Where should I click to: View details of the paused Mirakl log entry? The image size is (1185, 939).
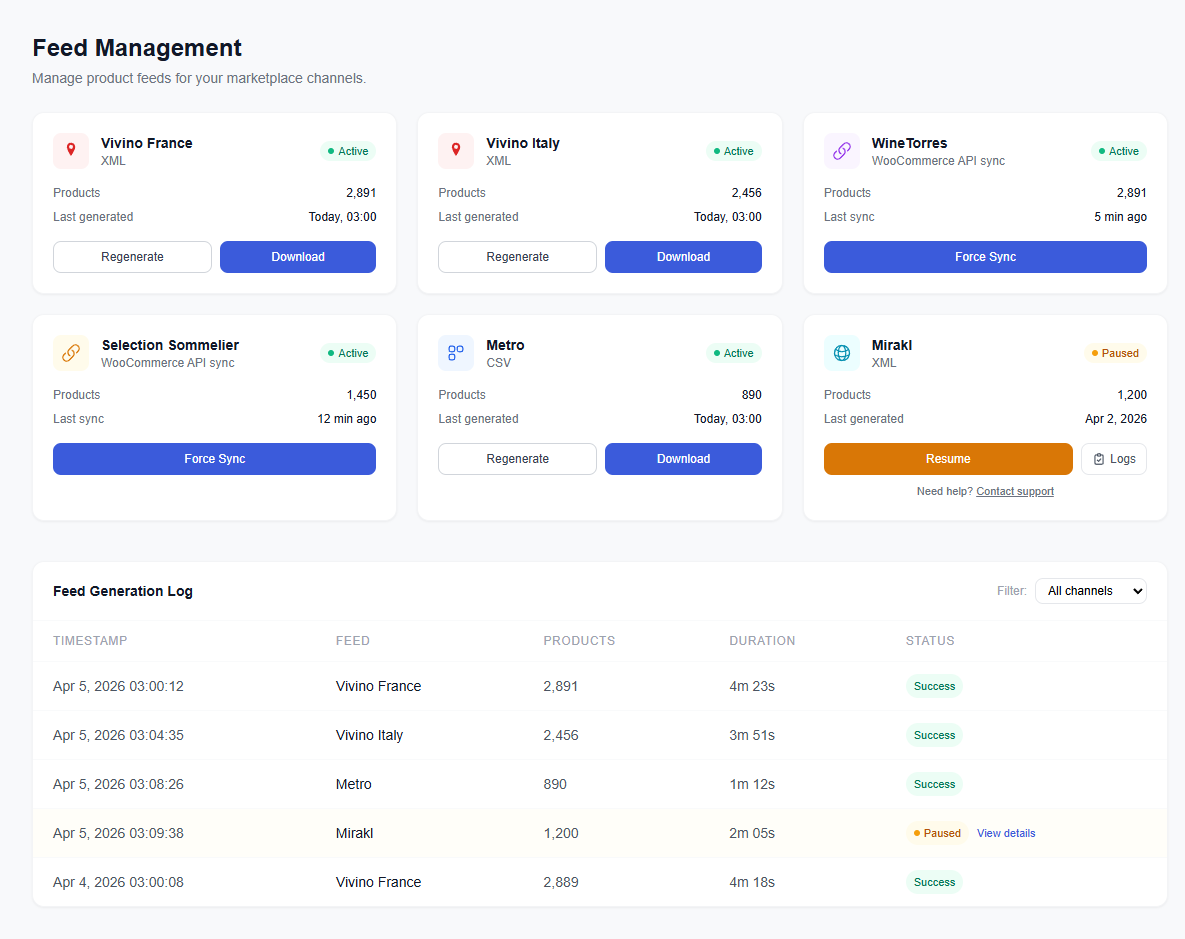[x=1006, y=833]
